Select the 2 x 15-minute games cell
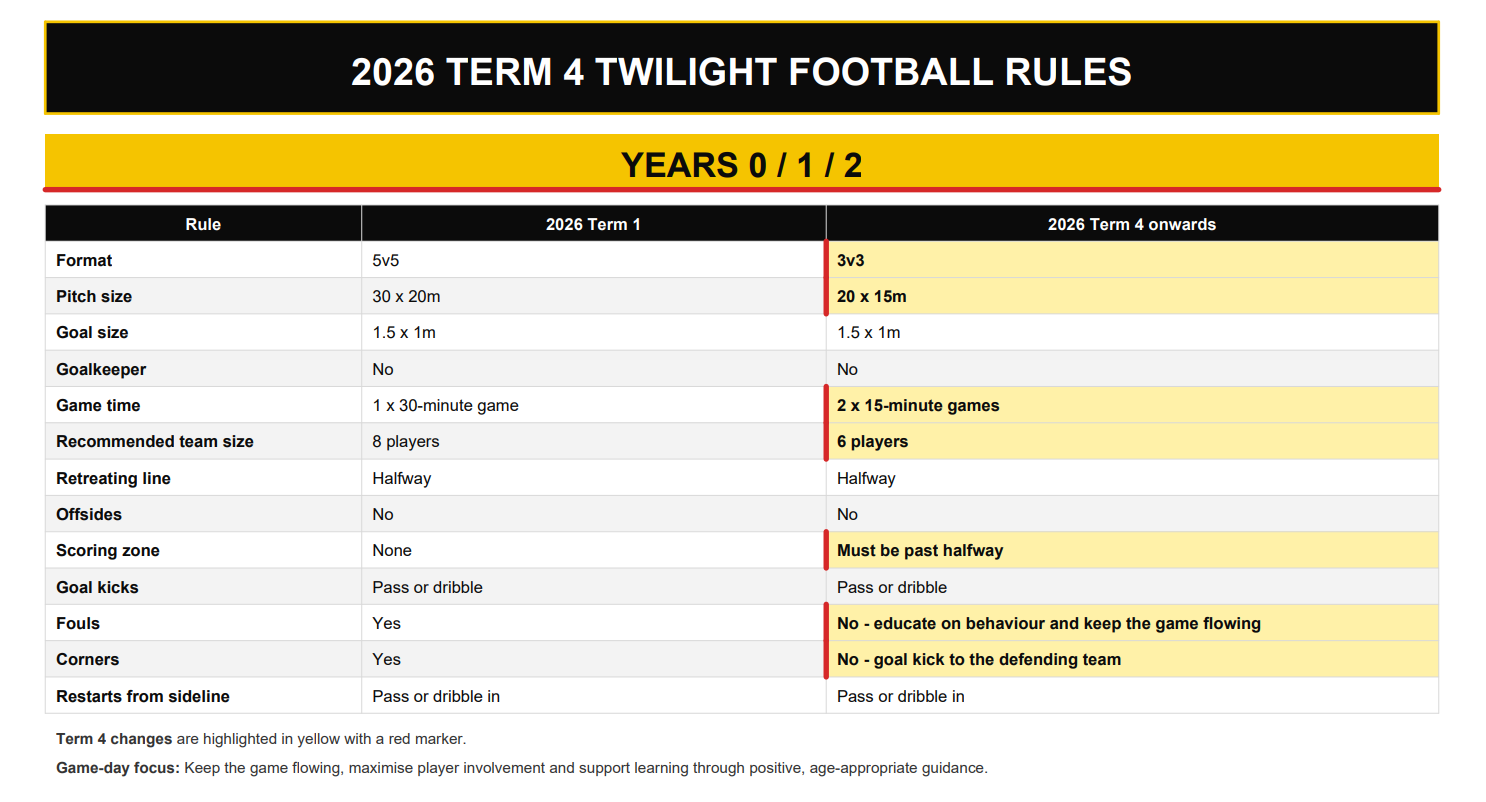 pos(1132,405)
